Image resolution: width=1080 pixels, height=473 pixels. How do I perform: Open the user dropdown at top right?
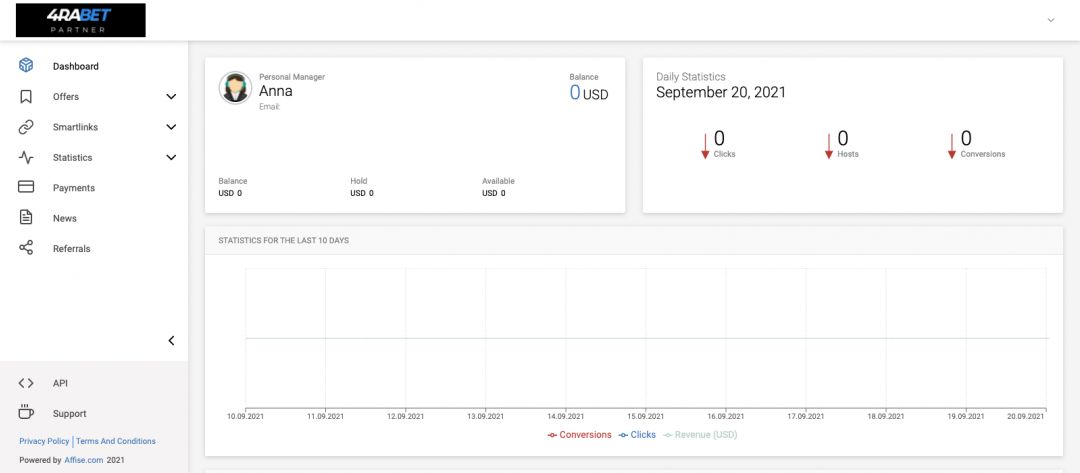(1050, 20)
